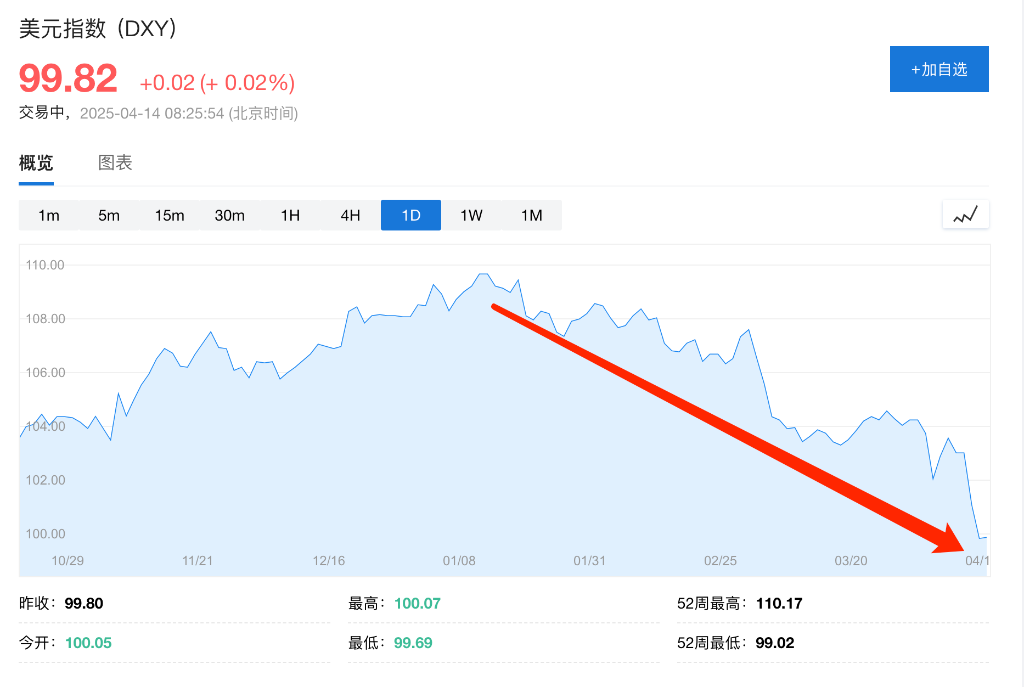
Task: Click the 52周最高 value 110.17
Action: pyautogui.click(x=779, y=603)
